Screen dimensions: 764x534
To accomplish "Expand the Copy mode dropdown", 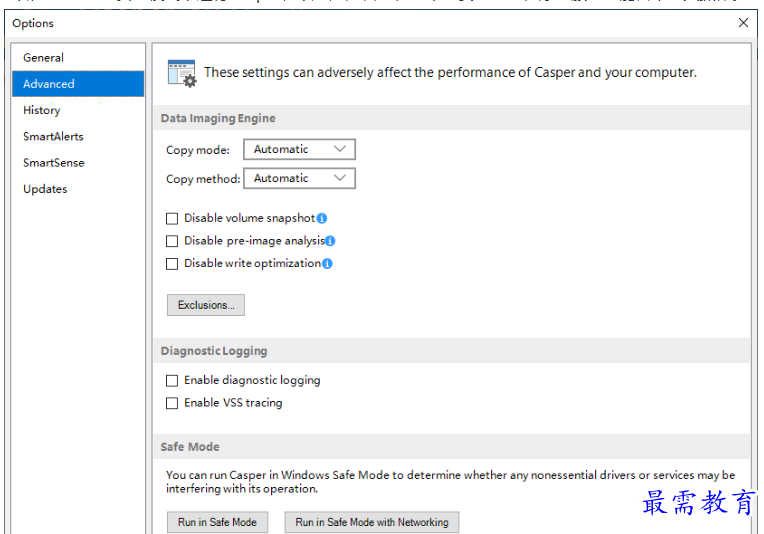I will (299, 149).
